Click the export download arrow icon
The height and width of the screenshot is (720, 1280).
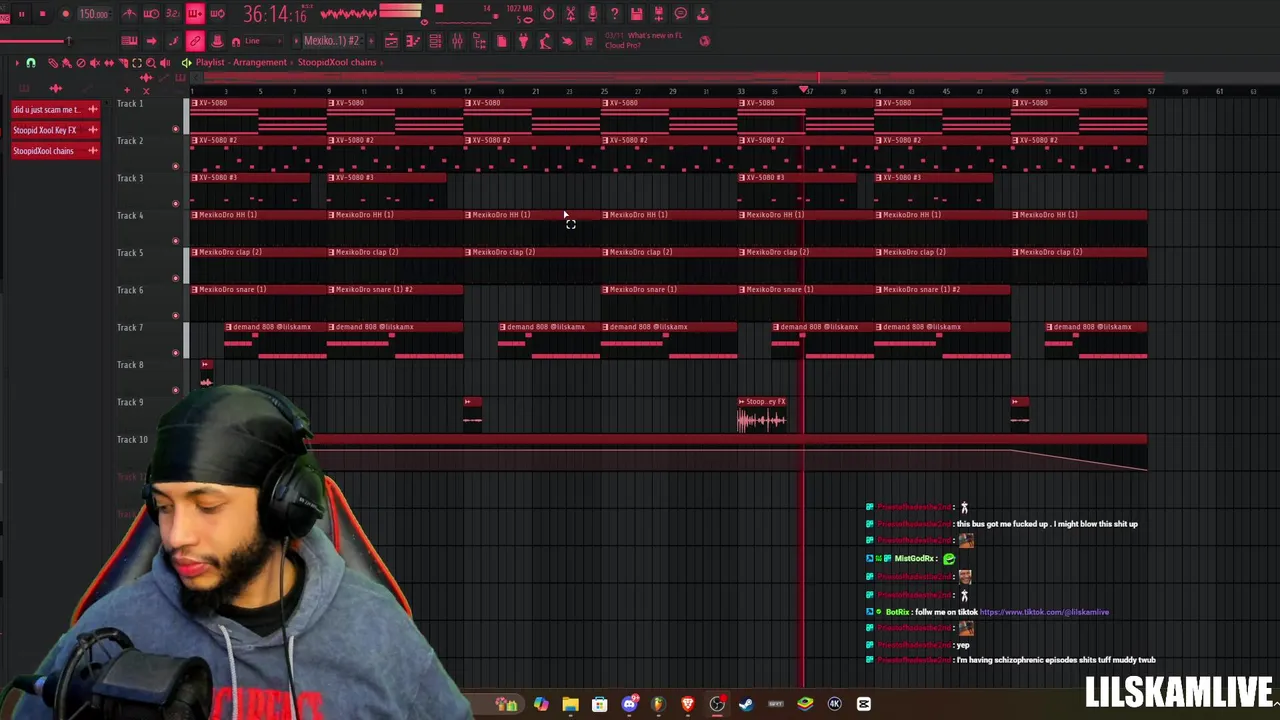pyautogui.click(x=702, y=14)
